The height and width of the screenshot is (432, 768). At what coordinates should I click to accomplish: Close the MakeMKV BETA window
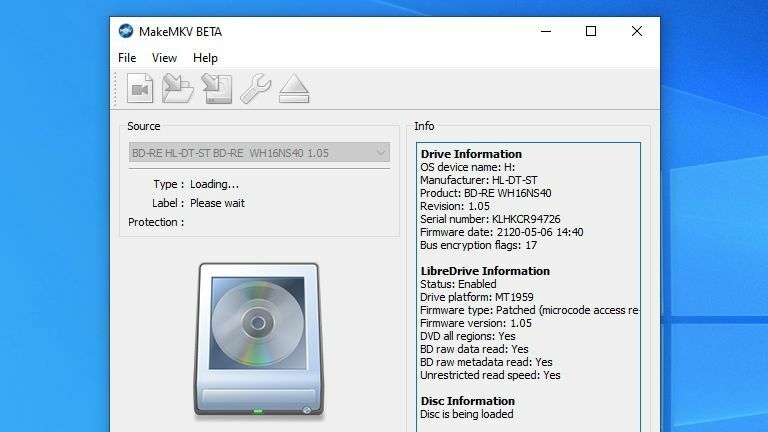click(637, 31)
